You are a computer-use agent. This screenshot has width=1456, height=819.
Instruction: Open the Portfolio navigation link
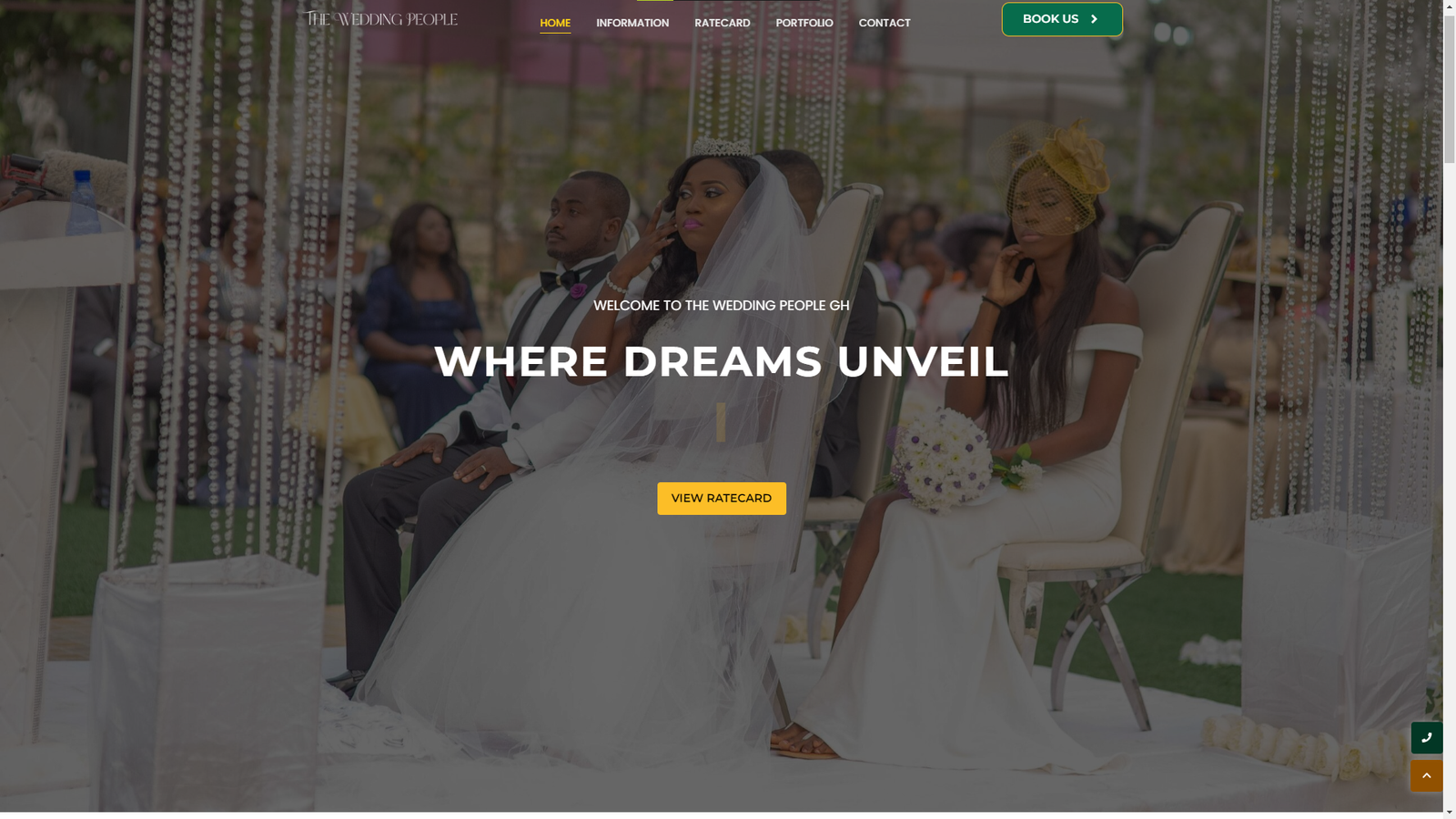[804, 23]
